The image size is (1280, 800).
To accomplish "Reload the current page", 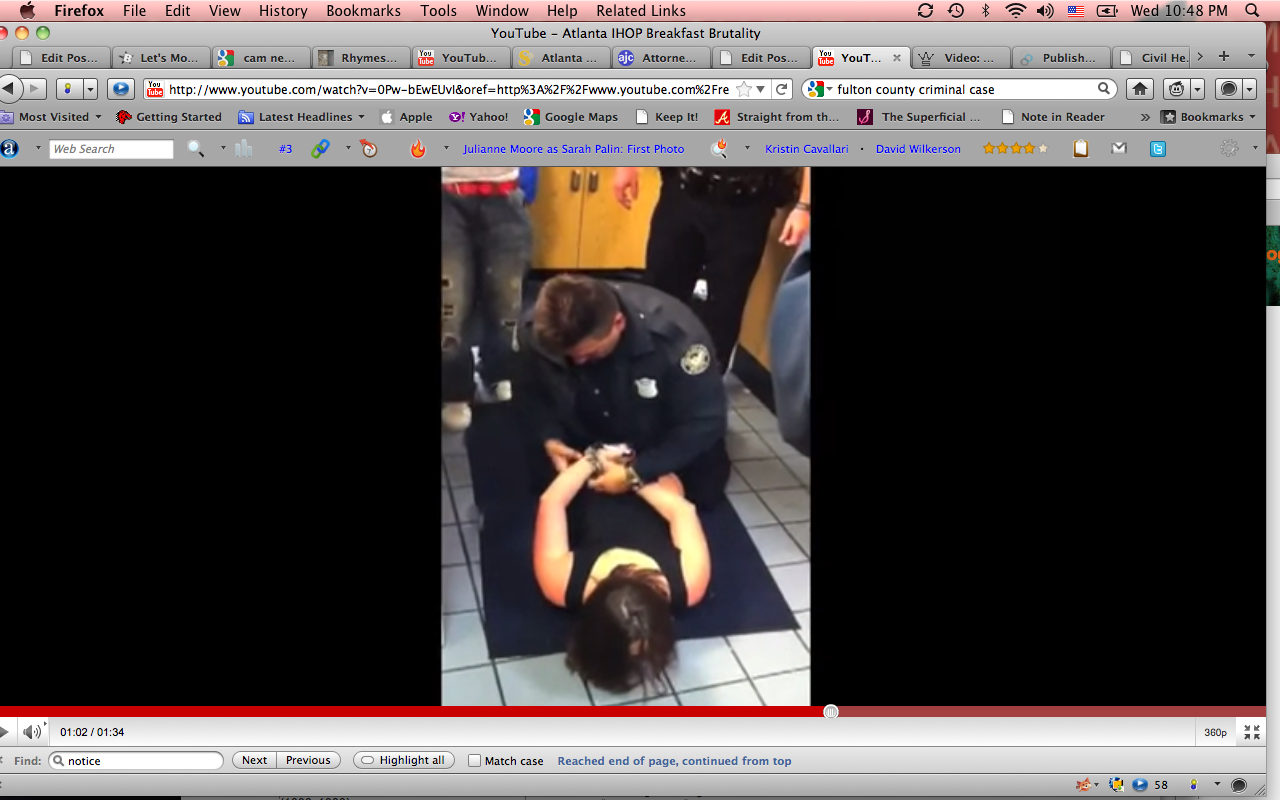I will [x=782, y=89].
